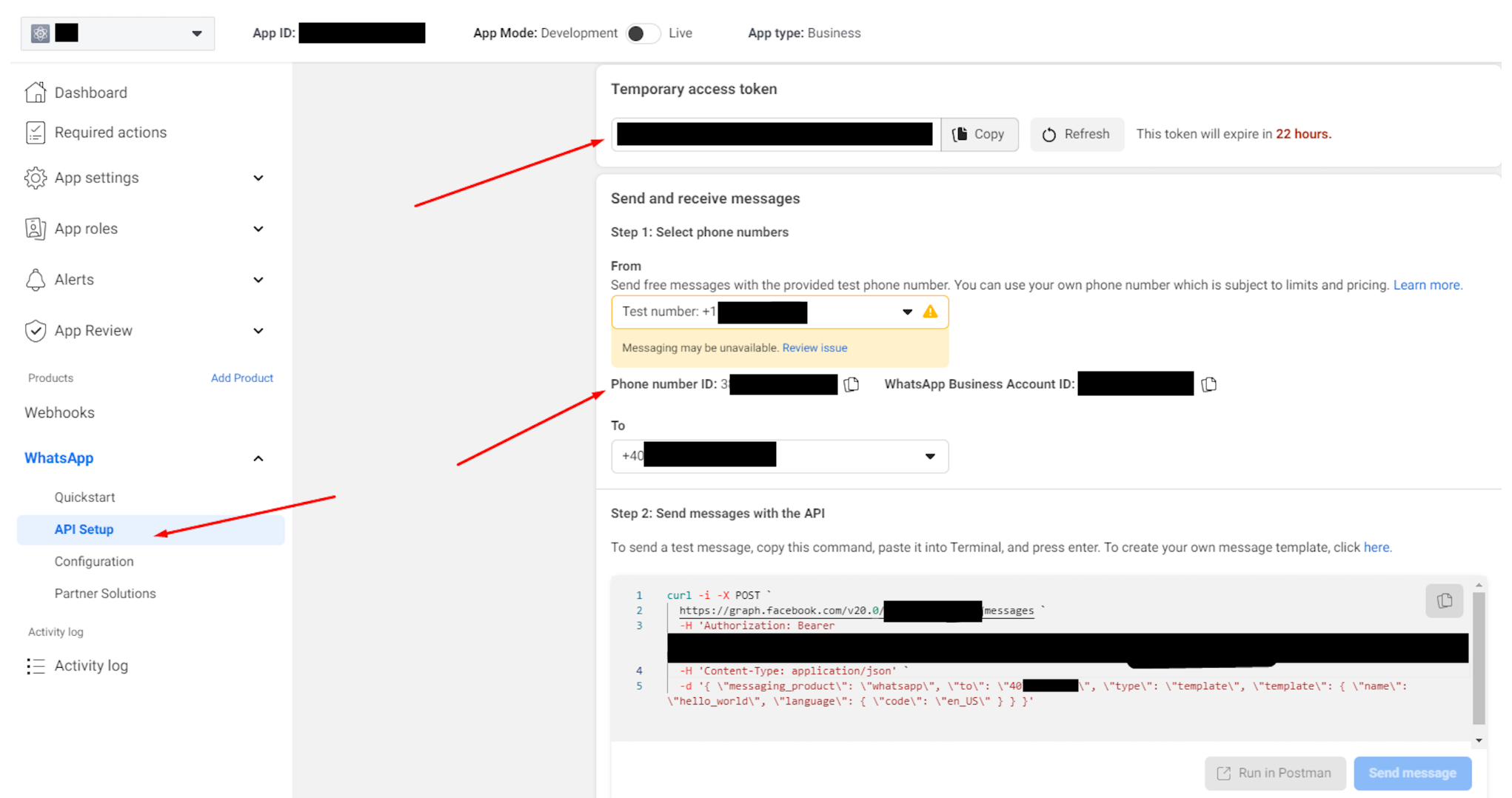
Task: Toggle App Mode from Development to Live
Action: point(642,33)
